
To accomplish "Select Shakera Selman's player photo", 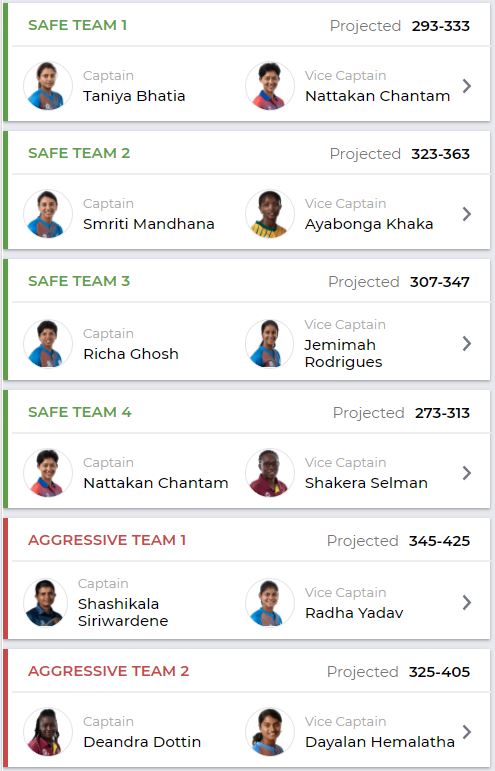I will click(270, 473).
